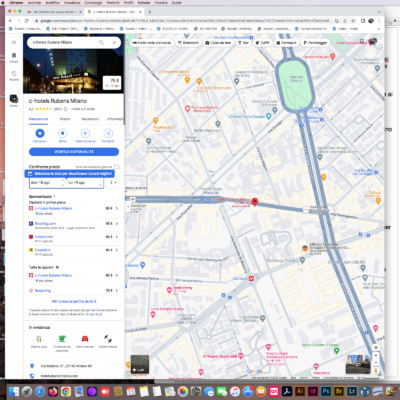This screenshot has height=400, width=400.
Task: Select the Parcheggio map filter chip
Action: [x=315, y=43]
